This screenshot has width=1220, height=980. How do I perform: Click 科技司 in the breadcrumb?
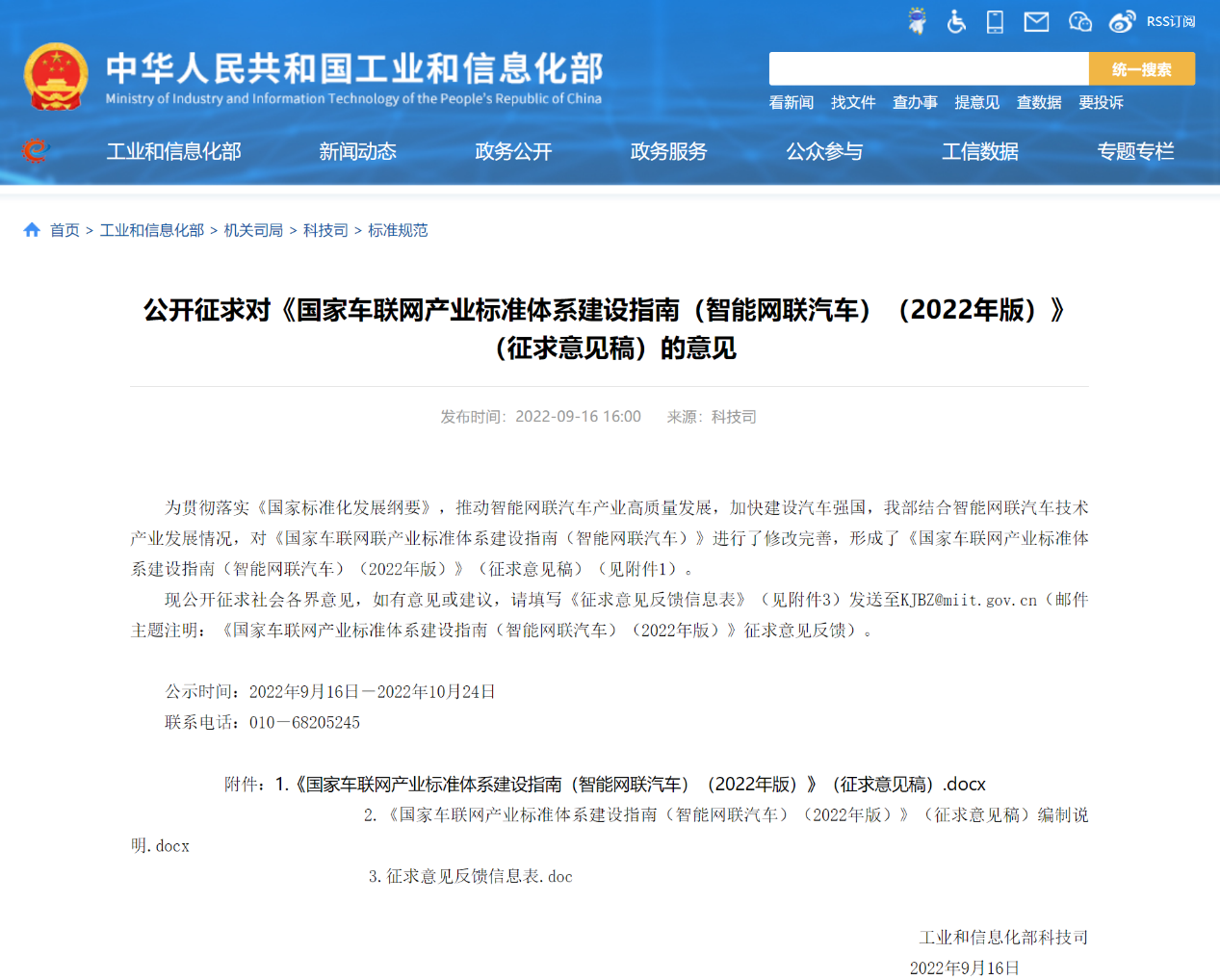tap(325, 230)
